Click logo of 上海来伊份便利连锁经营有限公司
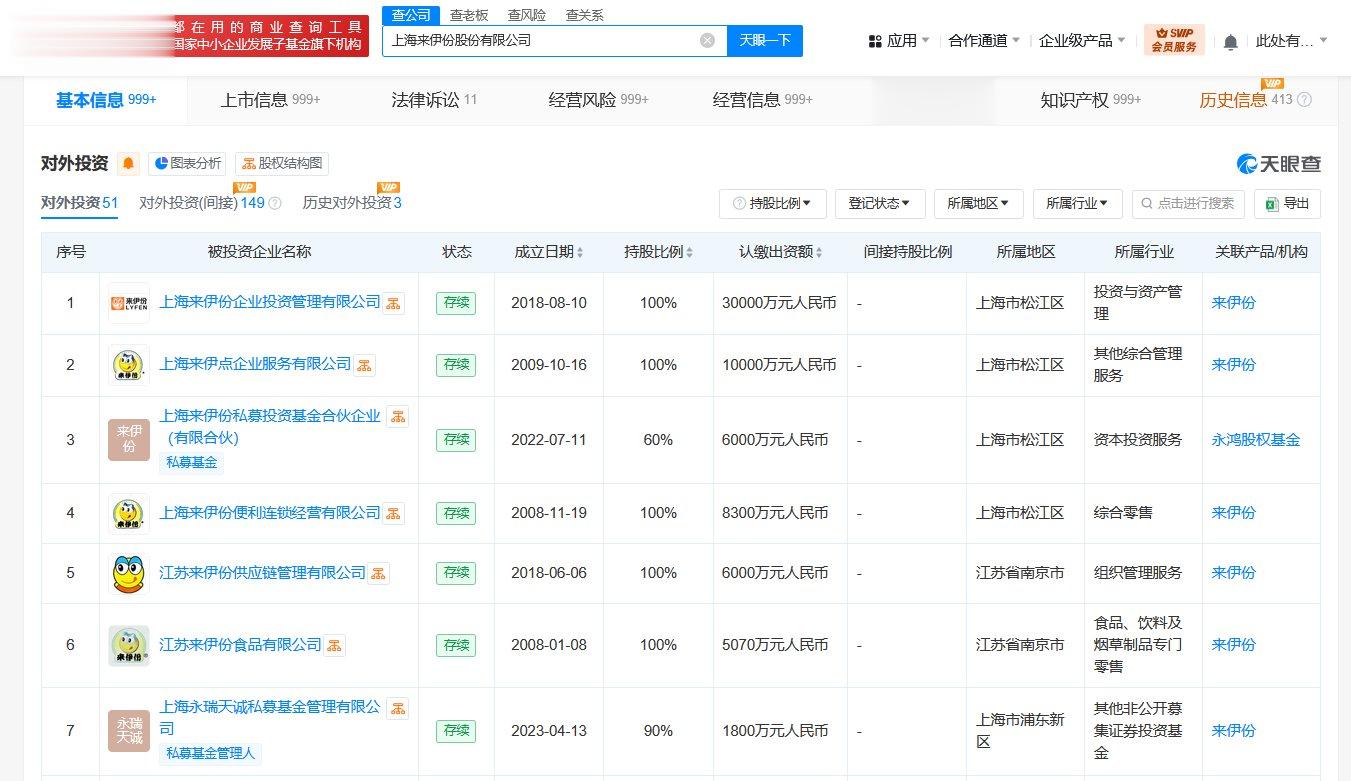This screenshot has width=1351, height=781. pos(129,513)
